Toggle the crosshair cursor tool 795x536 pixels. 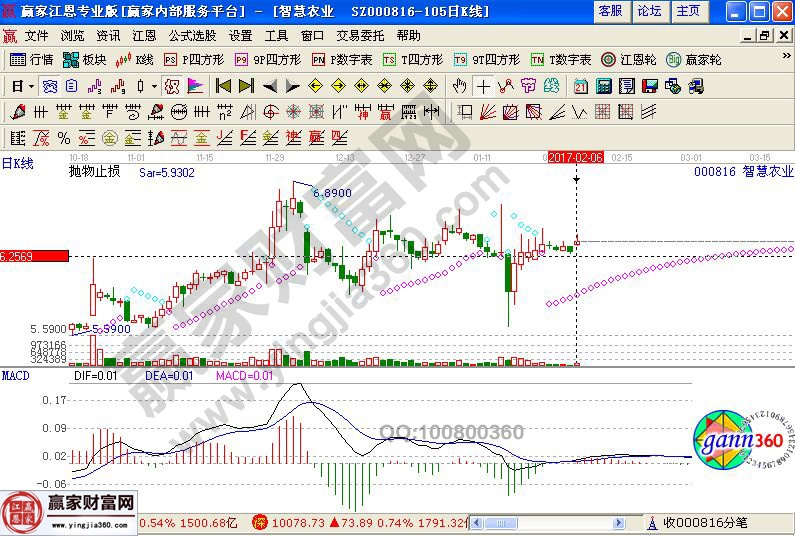coord(483,86)
